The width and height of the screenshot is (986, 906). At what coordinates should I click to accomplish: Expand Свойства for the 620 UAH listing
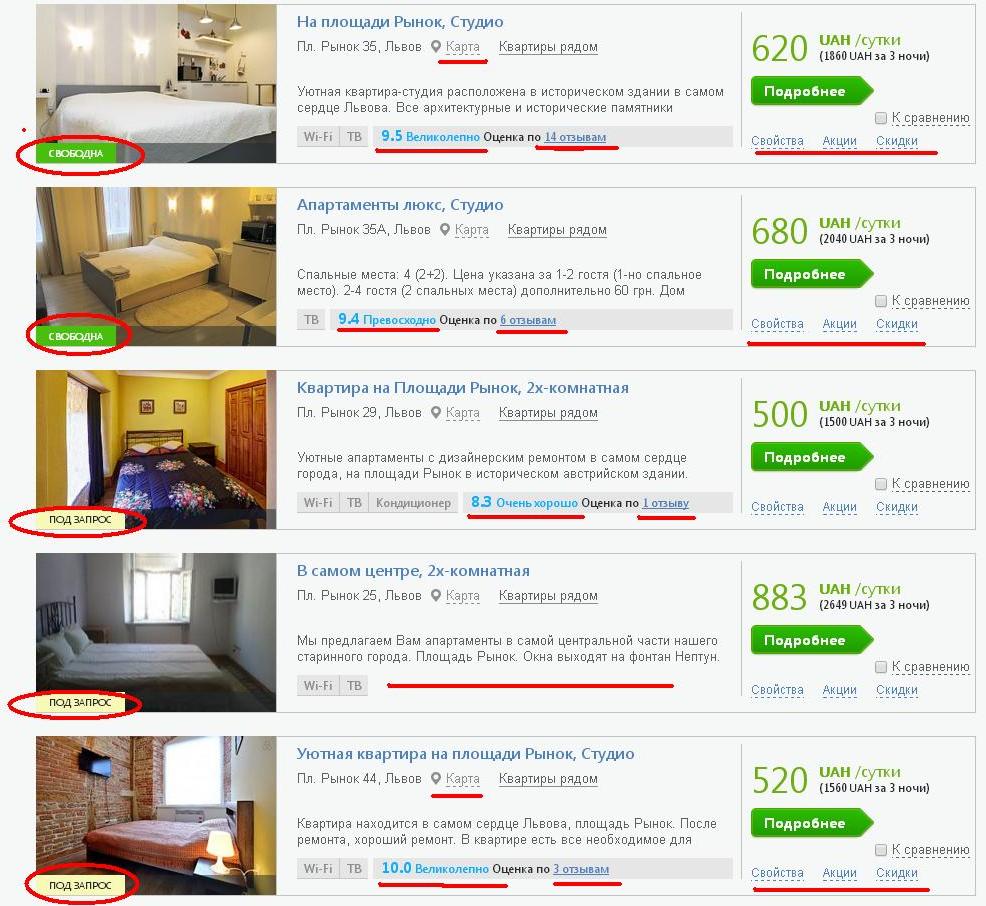click(x=777, y=141)
